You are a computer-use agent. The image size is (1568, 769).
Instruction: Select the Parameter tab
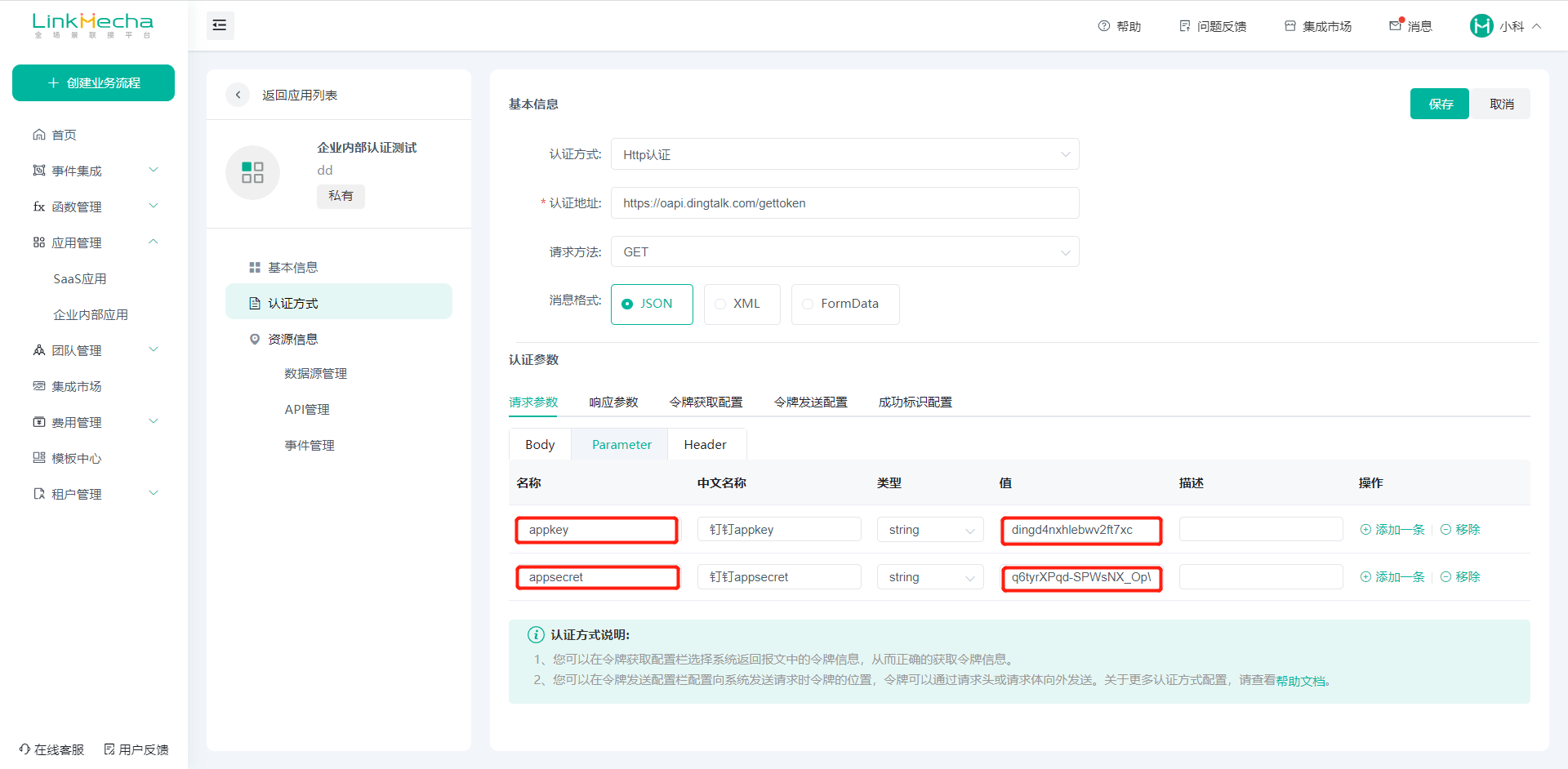click(x=621, y=444)
